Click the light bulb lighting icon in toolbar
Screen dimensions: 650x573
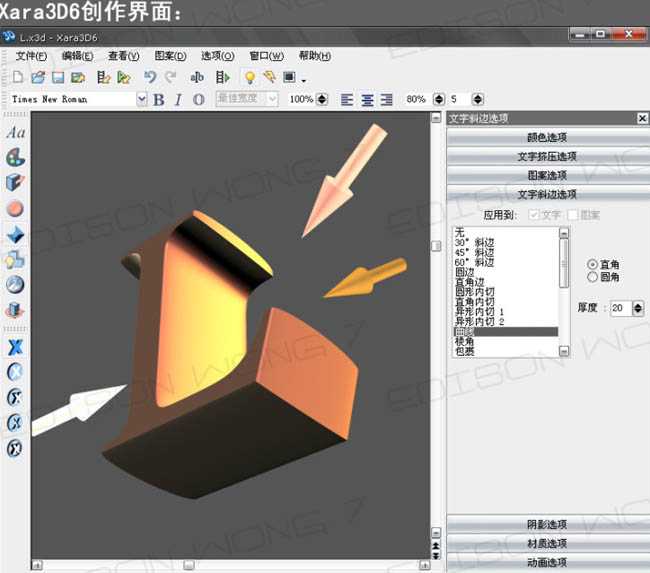[x=250, y=77]
